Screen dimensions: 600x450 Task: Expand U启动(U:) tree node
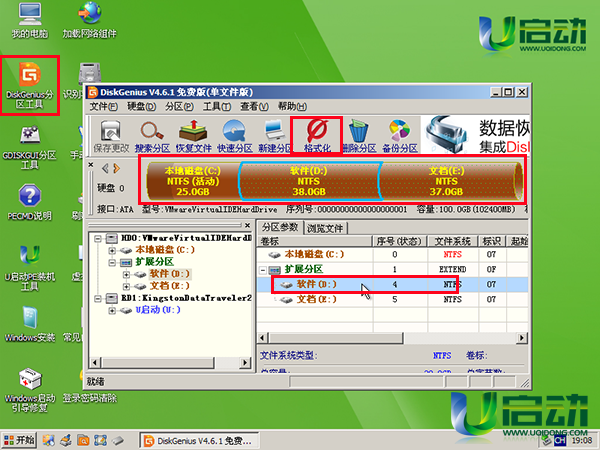pos(112,310)
